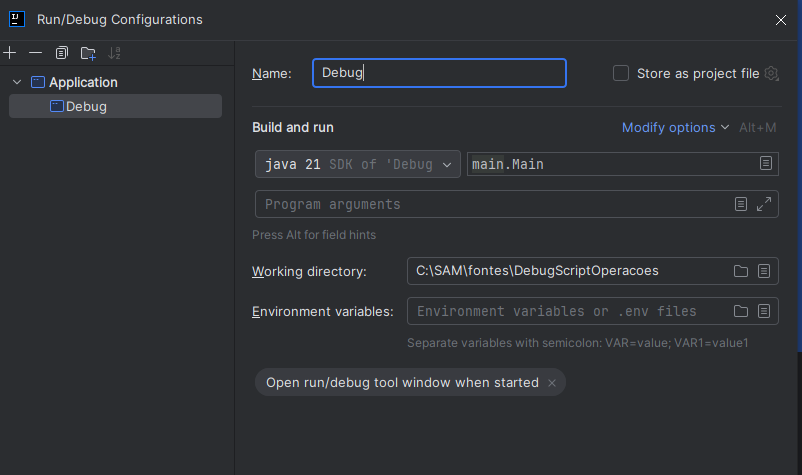
Task: Click the Build and run heading
Action: tap(293, 127)
